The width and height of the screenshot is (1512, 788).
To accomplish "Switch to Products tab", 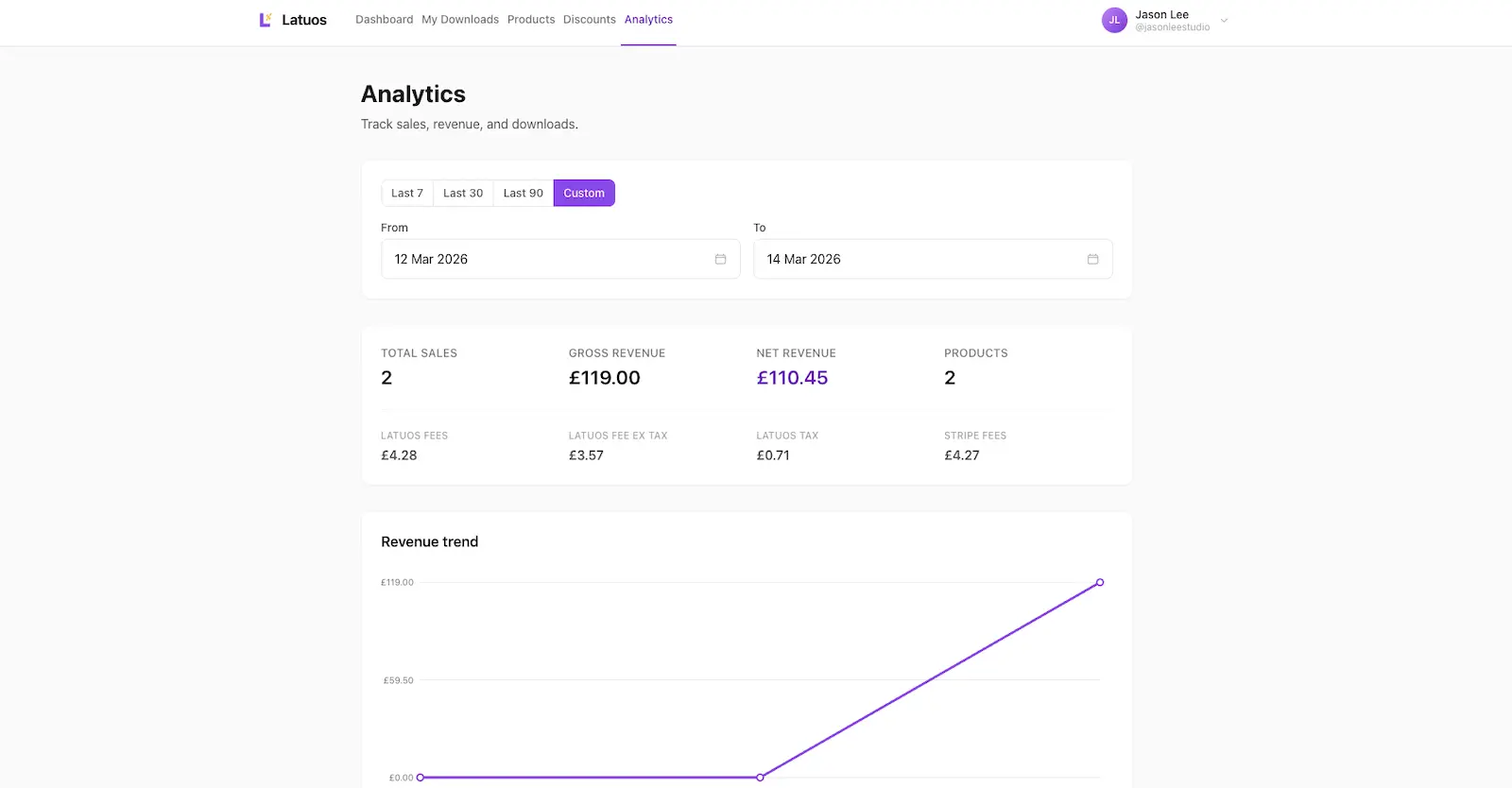I will [x=531, y=20].
